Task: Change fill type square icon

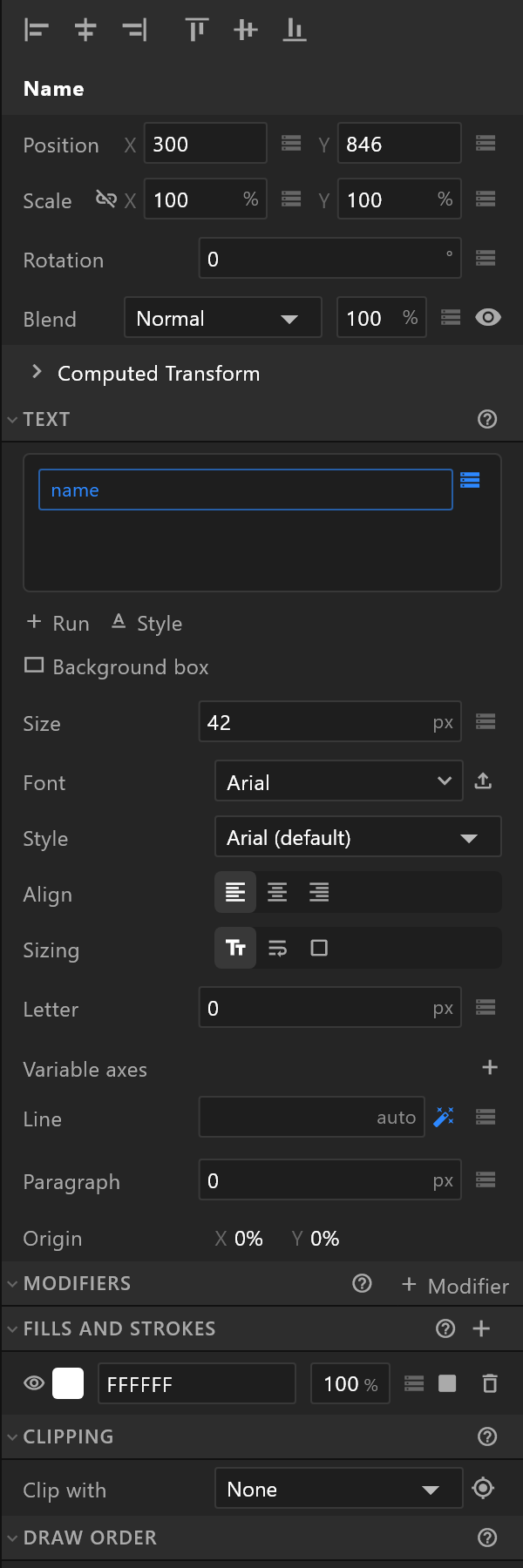Action: point(447,1383)
